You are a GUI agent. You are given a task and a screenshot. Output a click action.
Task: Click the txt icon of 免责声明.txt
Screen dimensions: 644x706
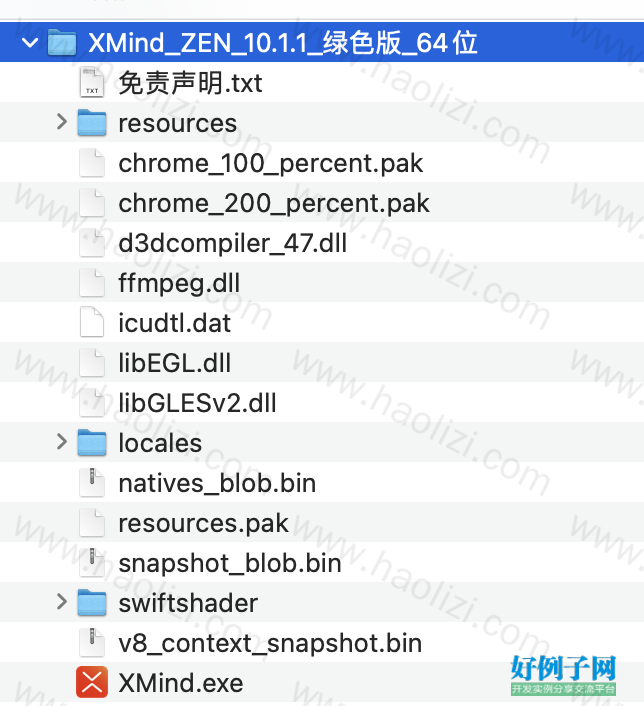[92, 82]
